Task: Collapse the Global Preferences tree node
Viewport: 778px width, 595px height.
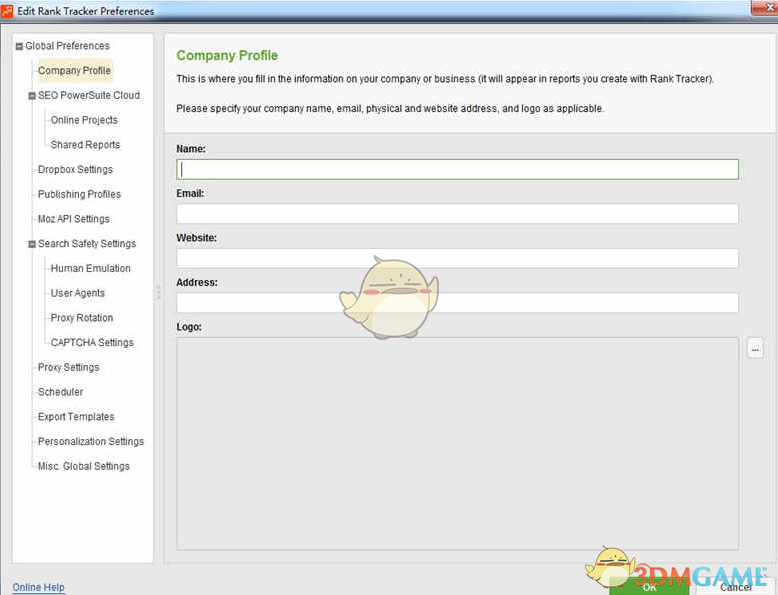Action: pyautogui.click(x=19, y=47)
